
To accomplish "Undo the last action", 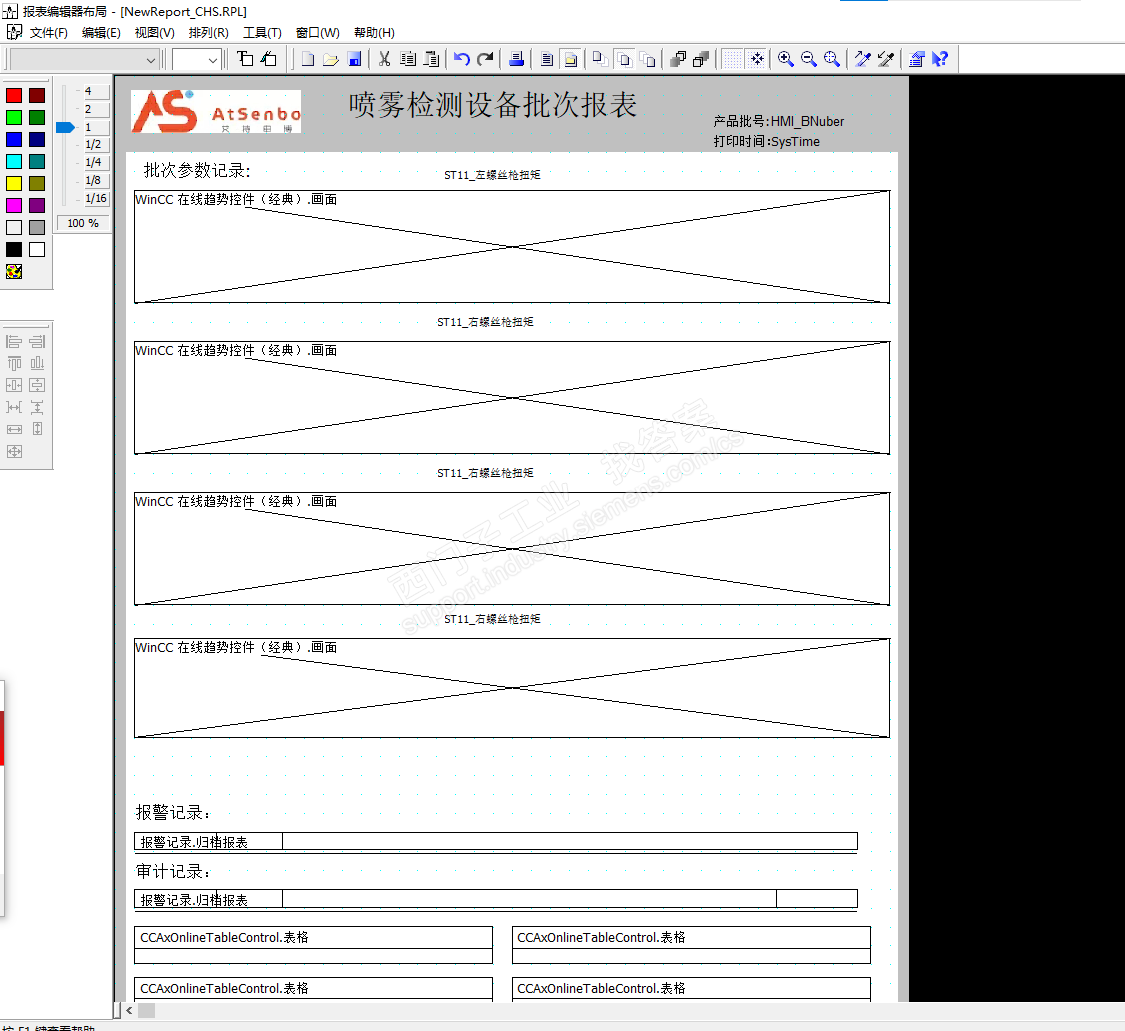I will 462,59.
